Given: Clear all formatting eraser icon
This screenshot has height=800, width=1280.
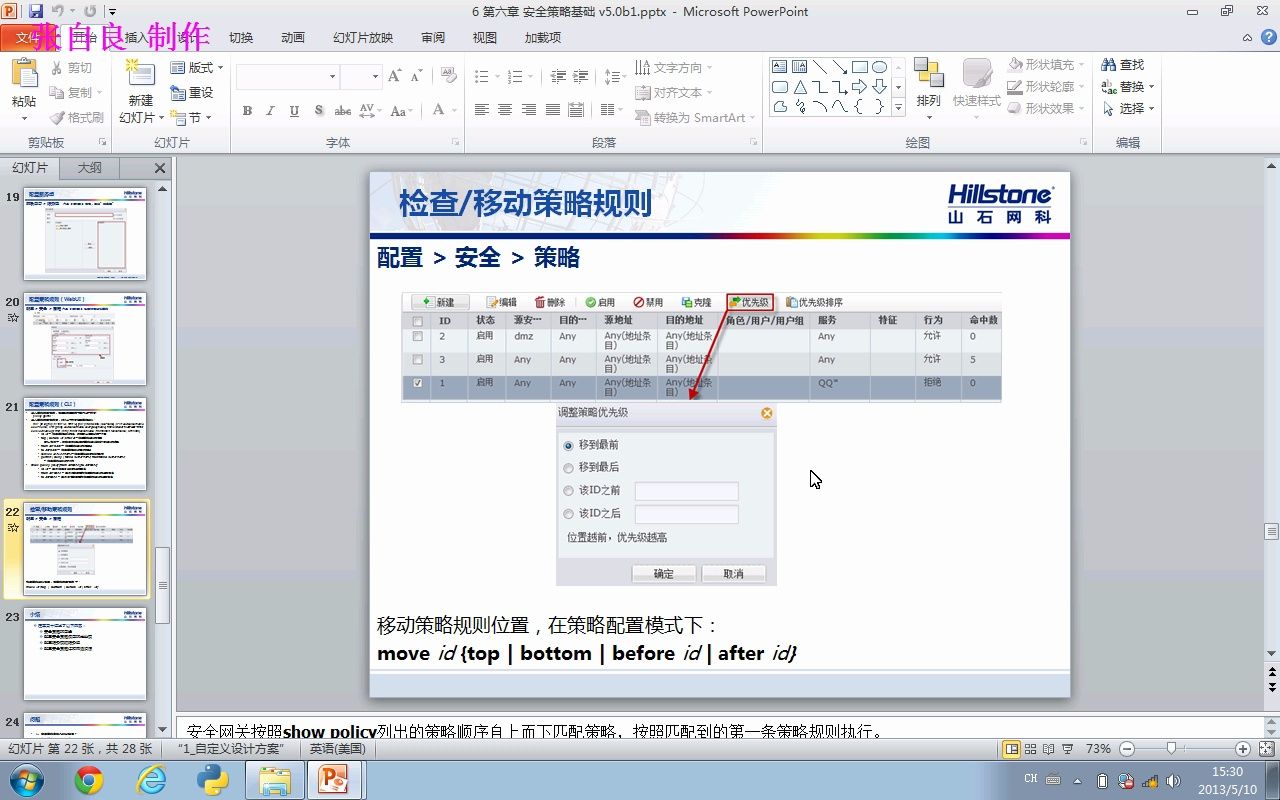Looking at the screenshot, I should click(x=447, y=76).
